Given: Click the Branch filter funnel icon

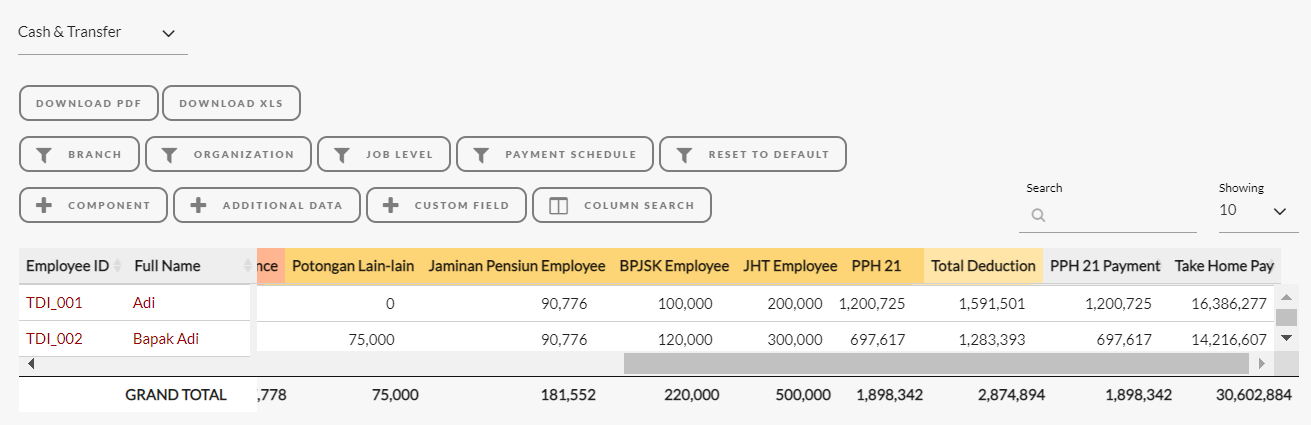Looking at the screenshot, I should 44,155.
